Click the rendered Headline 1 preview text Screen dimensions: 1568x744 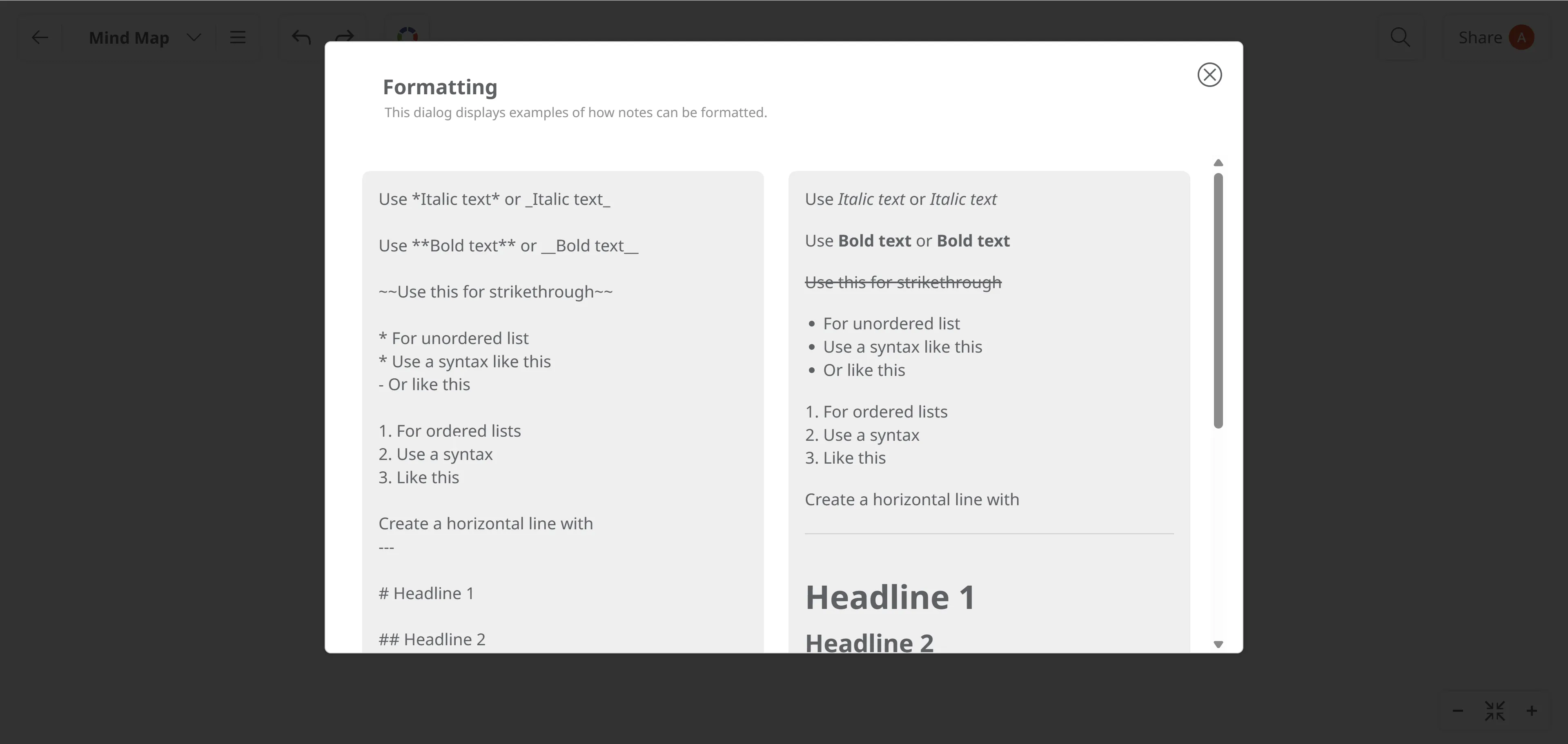pos(890,597)
